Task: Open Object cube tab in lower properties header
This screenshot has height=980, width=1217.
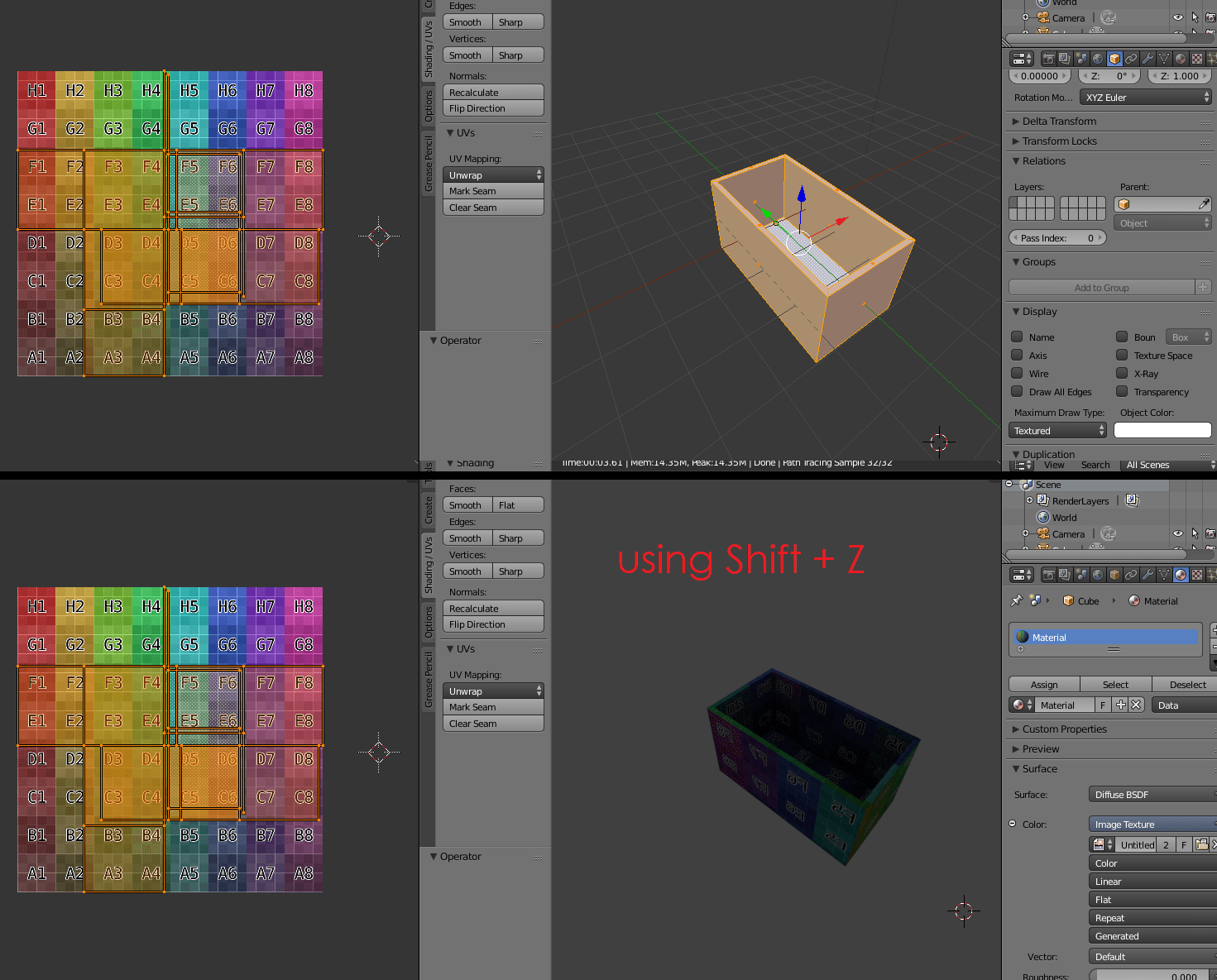Action: coord(1114,575)
